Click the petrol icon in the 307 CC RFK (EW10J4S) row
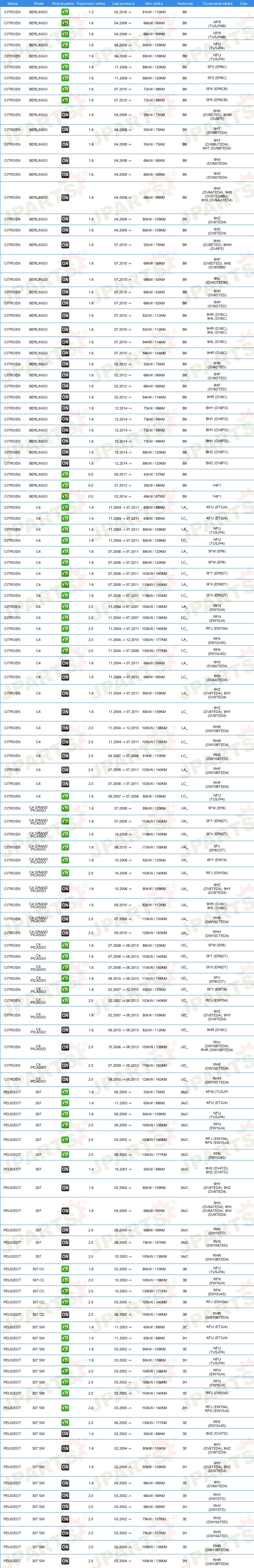 point(65,1291)
